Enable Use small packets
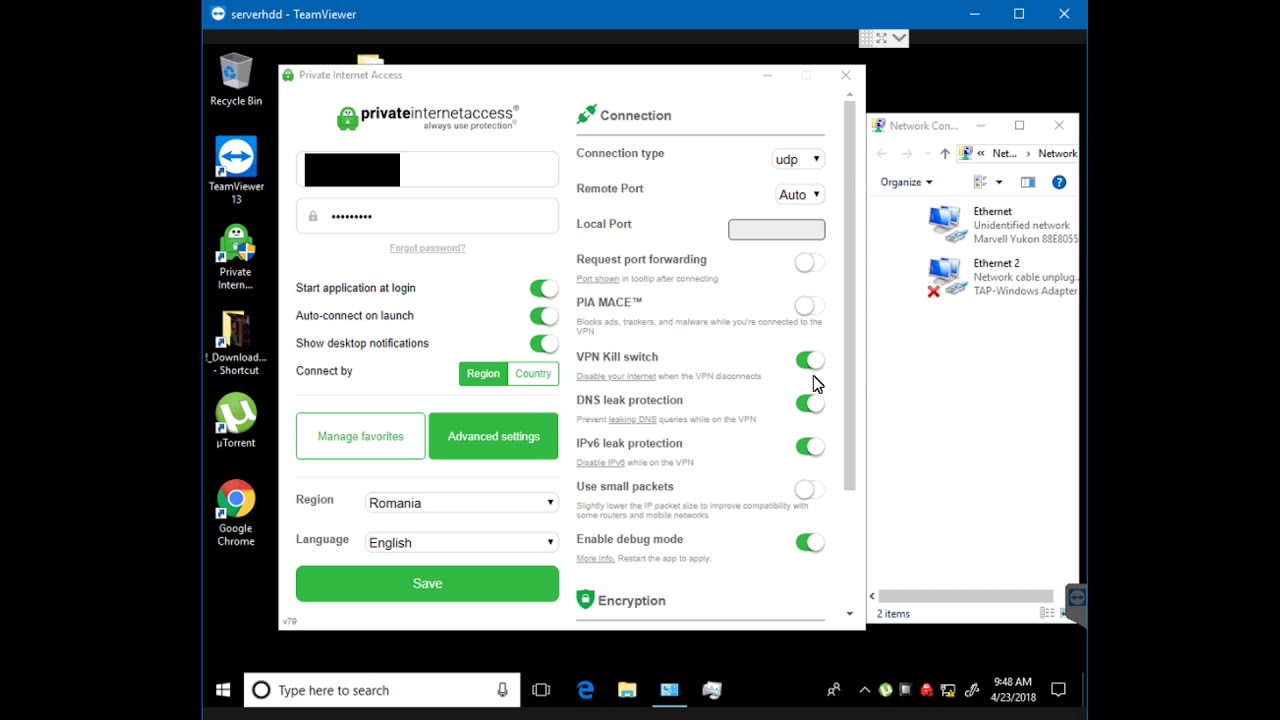The image size is (1280, 720). [809, 489]
